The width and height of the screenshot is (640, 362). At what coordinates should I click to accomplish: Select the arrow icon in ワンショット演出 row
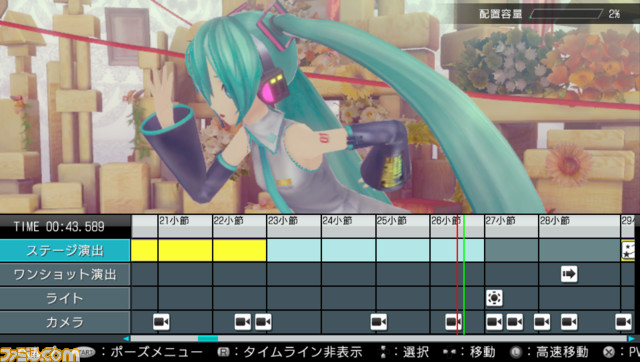[x=569, y=274]
